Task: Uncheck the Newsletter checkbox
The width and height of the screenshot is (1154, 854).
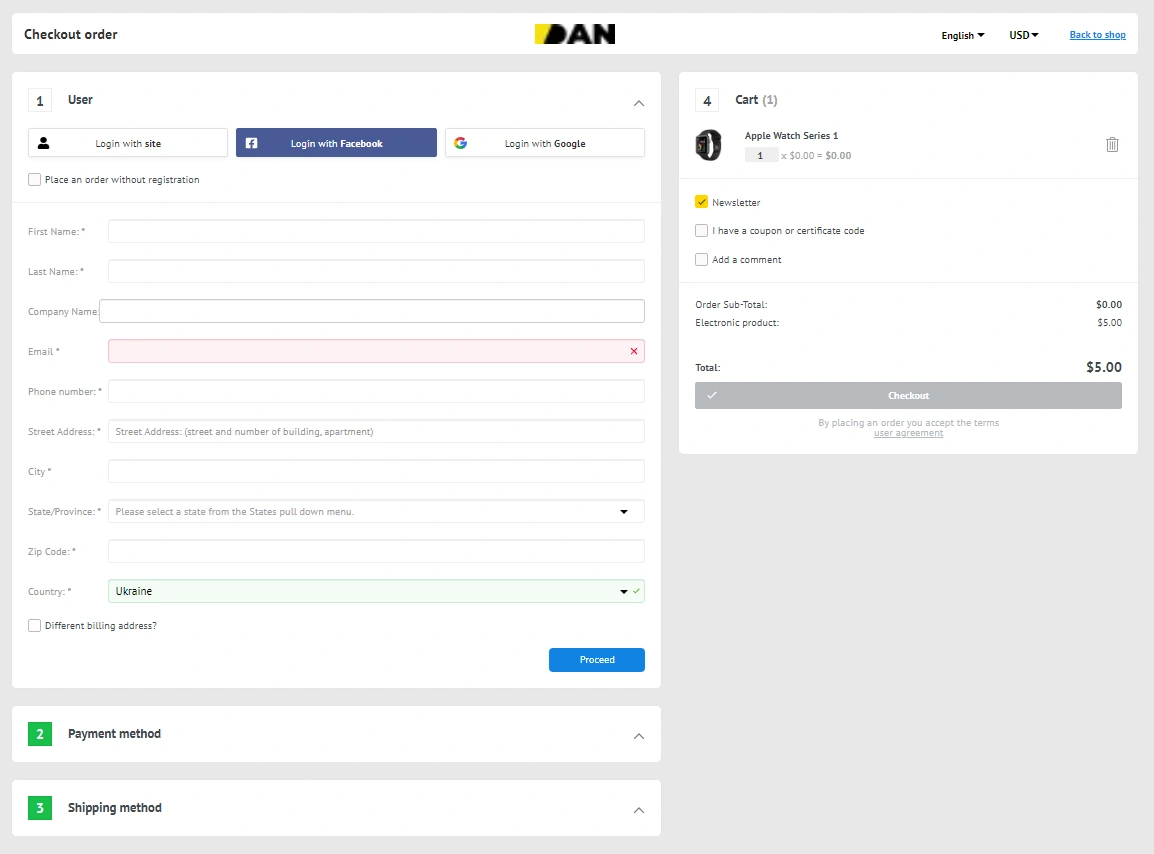Action: (x=701, y=202)
